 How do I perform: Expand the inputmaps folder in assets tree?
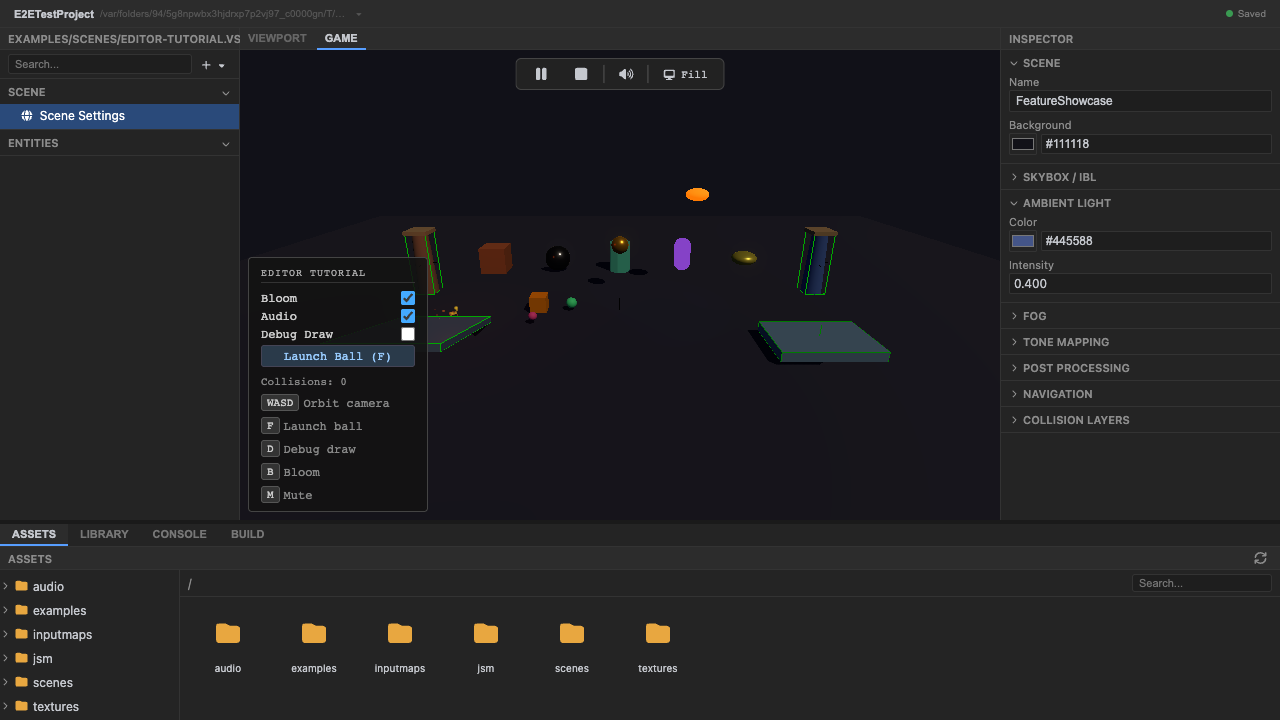6,634
